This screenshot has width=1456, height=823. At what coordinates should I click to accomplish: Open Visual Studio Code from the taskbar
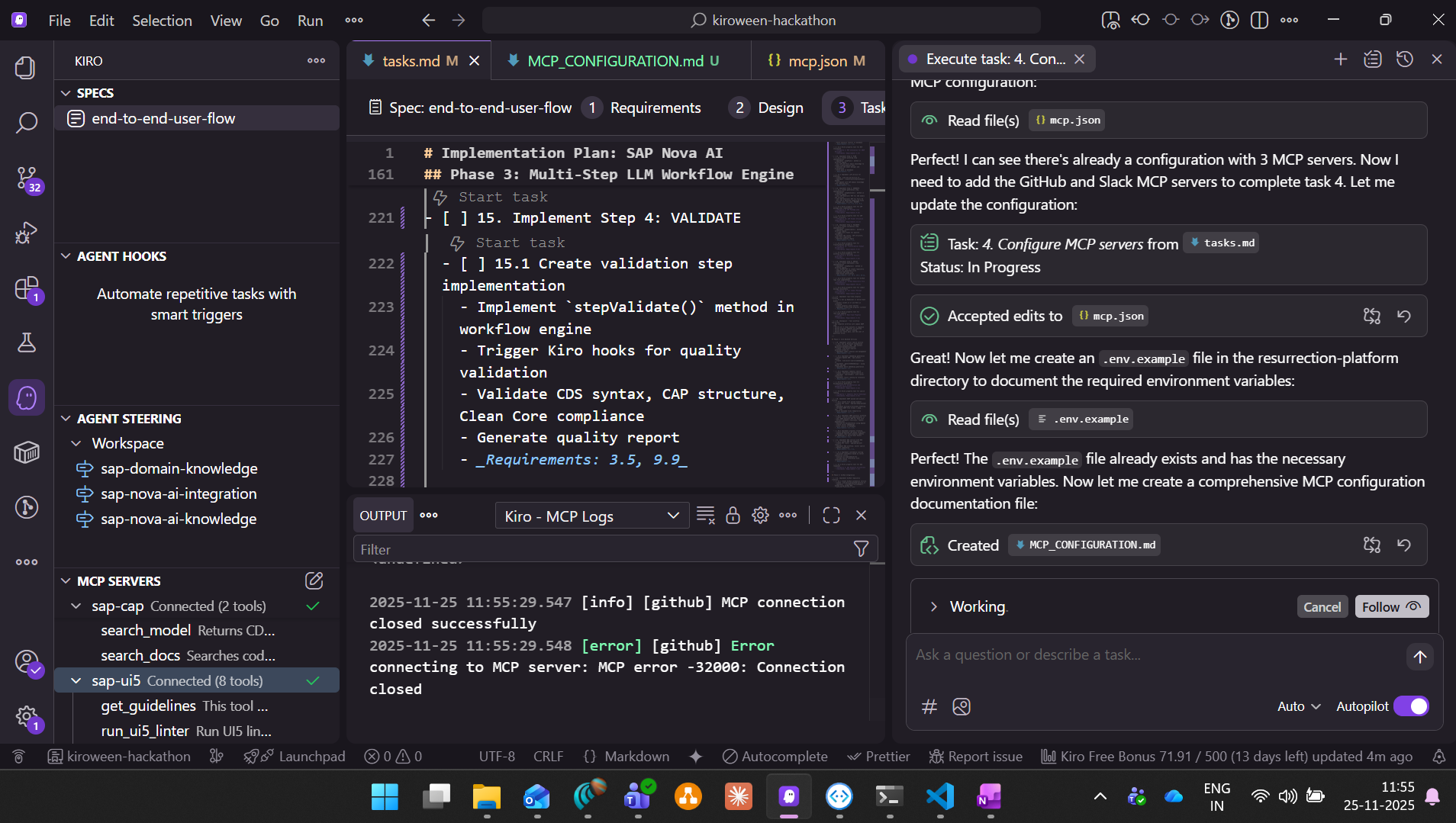pyautogui.click(x=940, y=797)
